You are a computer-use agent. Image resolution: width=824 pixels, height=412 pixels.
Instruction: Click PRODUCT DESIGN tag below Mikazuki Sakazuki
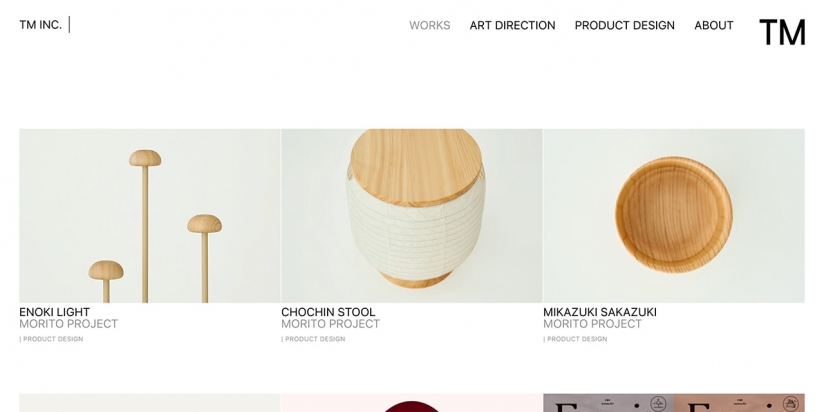pos(575,339)
